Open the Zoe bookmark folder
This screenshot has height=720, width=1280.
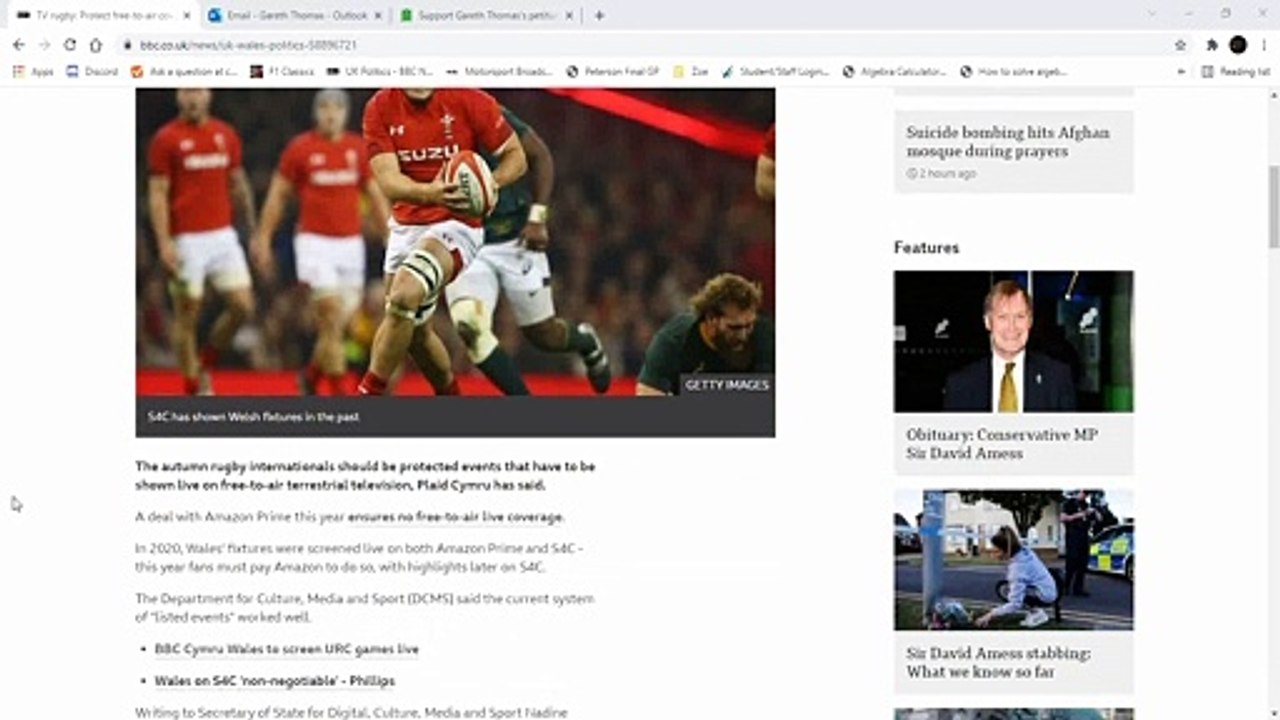click(x=691, y=72)
